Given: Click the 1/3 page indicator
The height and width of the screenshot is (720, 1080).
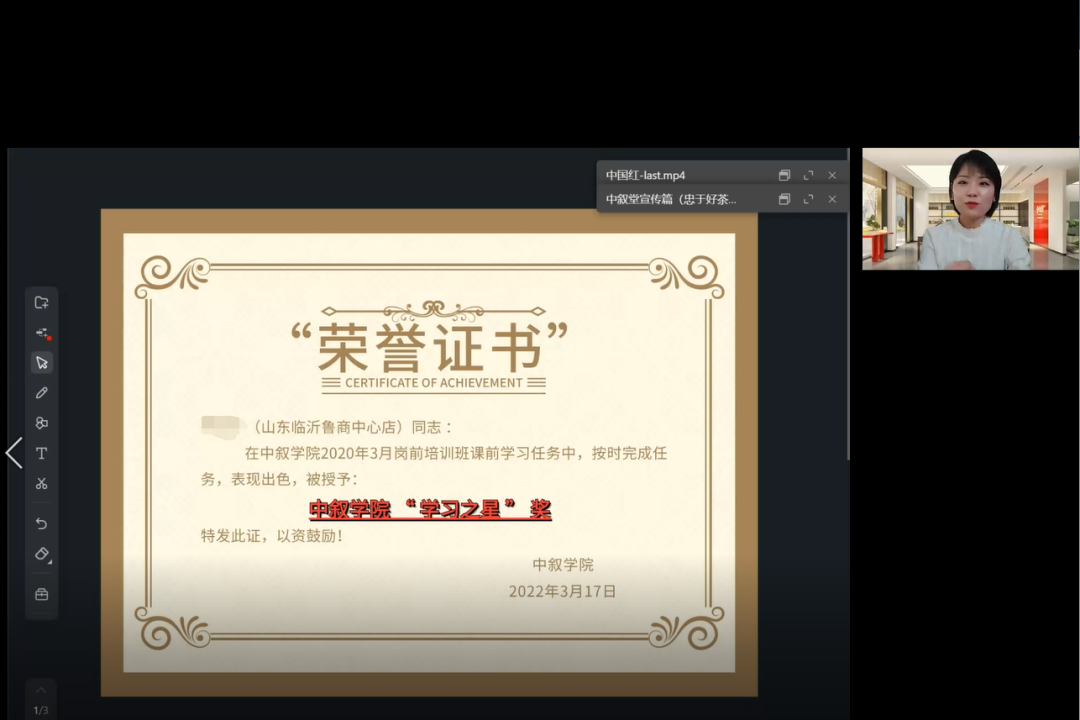Looking at the screenshot, I should 41,708.
